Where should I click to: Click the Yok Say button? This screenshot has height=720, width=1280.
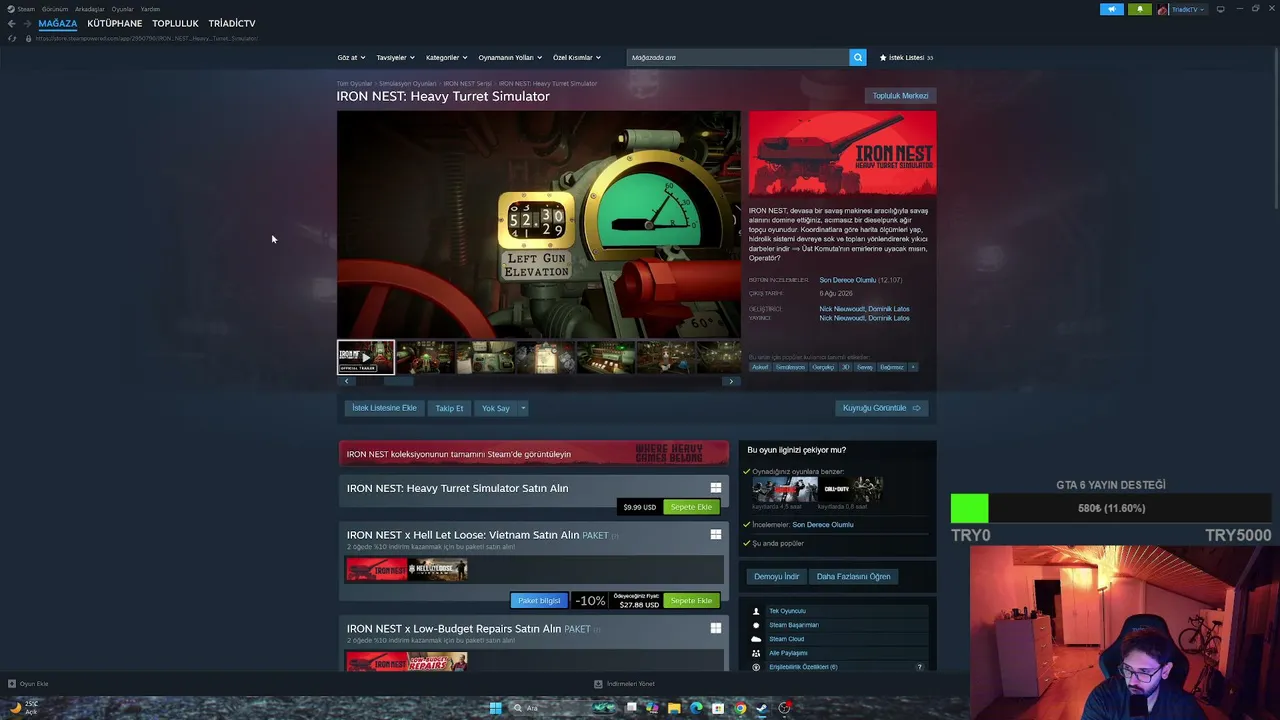496,408
